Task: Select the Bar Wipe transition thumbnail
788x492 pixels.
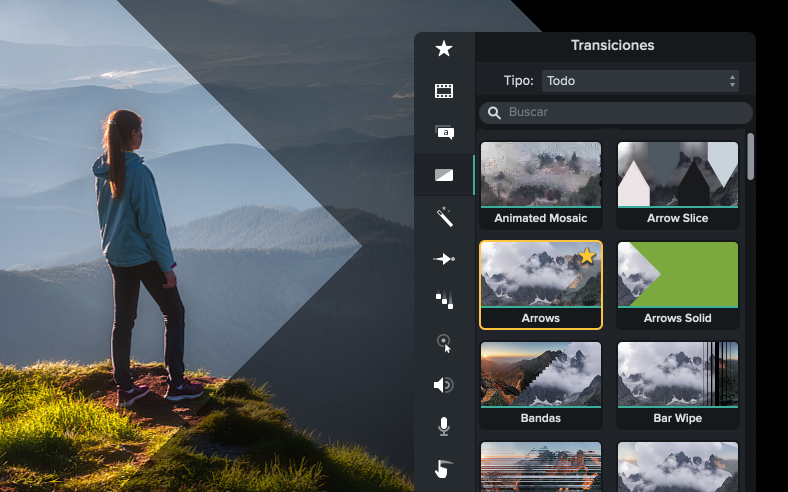Action: (677, 374)
